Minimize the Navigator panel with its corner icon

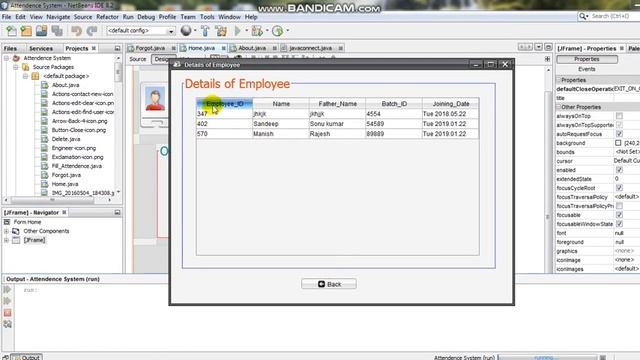coord(117,212)
